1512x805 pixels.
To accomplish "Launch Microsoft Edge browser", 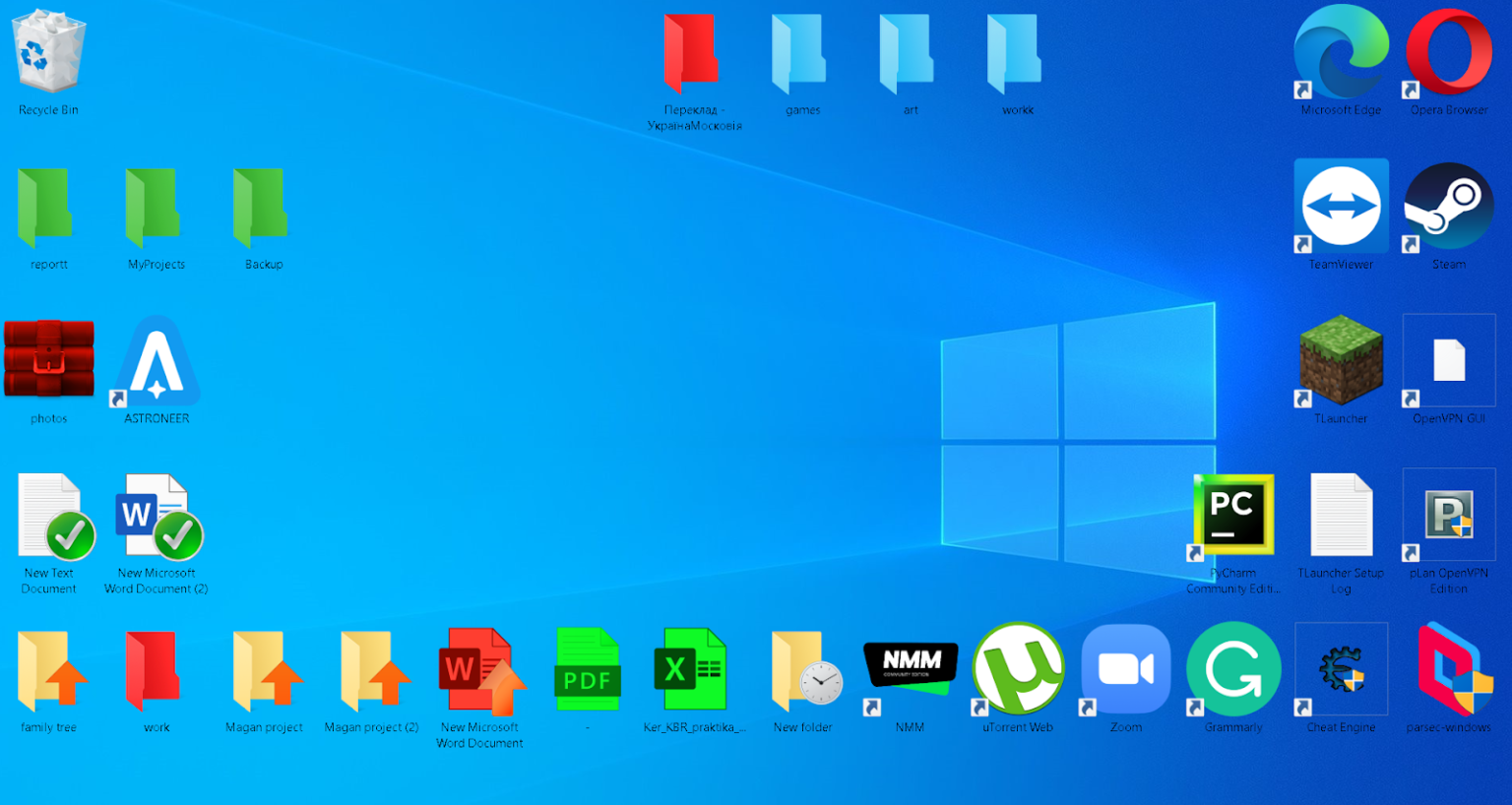I will 1341,51.
